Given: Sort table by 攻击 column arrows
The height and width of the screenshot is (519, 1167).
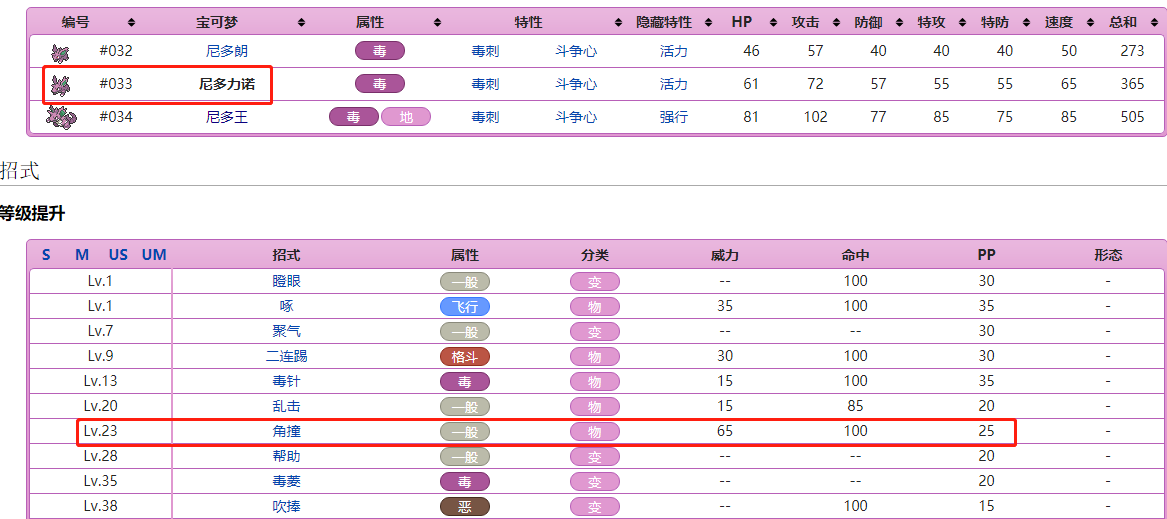Looking at the screenshot, I should coord(837,23).
